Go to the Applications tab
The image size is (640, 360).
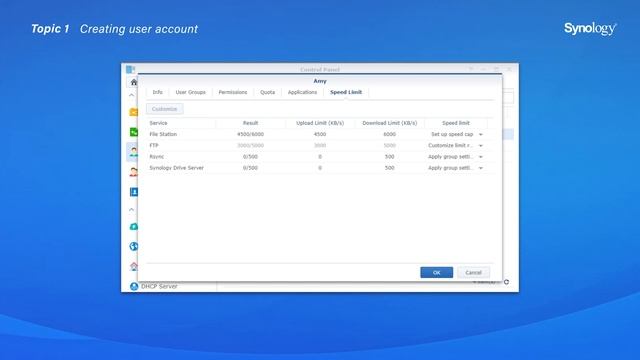pos(302,92)
